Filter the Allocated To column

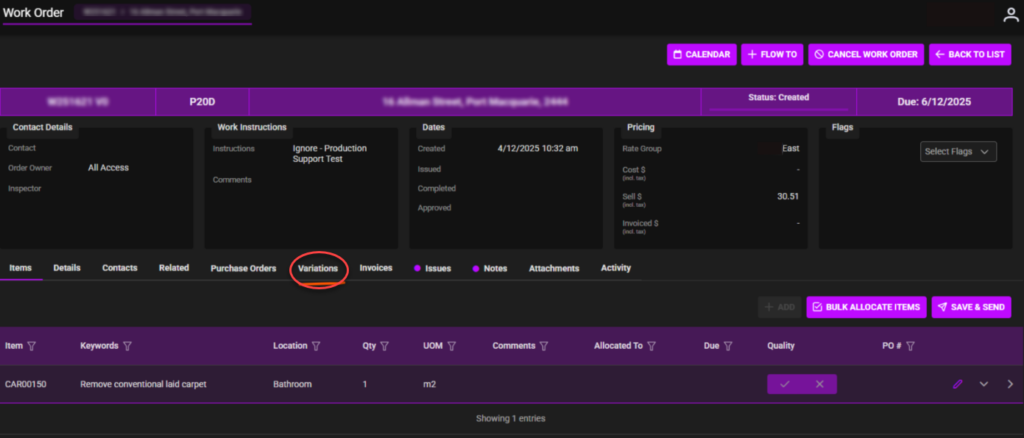click(x=651, y=346)
